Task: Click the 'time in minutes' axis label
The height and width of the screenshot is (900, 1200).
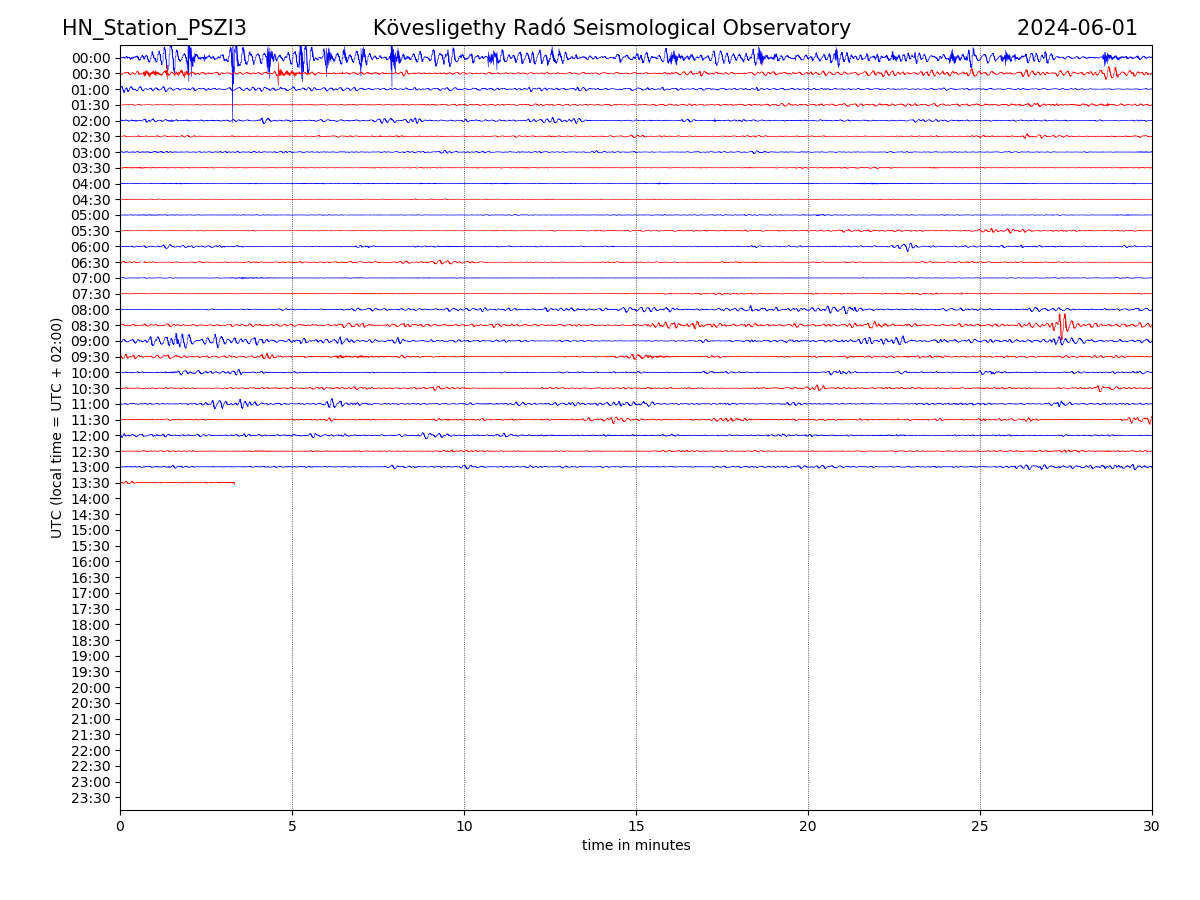Action: tap(636, 845)
